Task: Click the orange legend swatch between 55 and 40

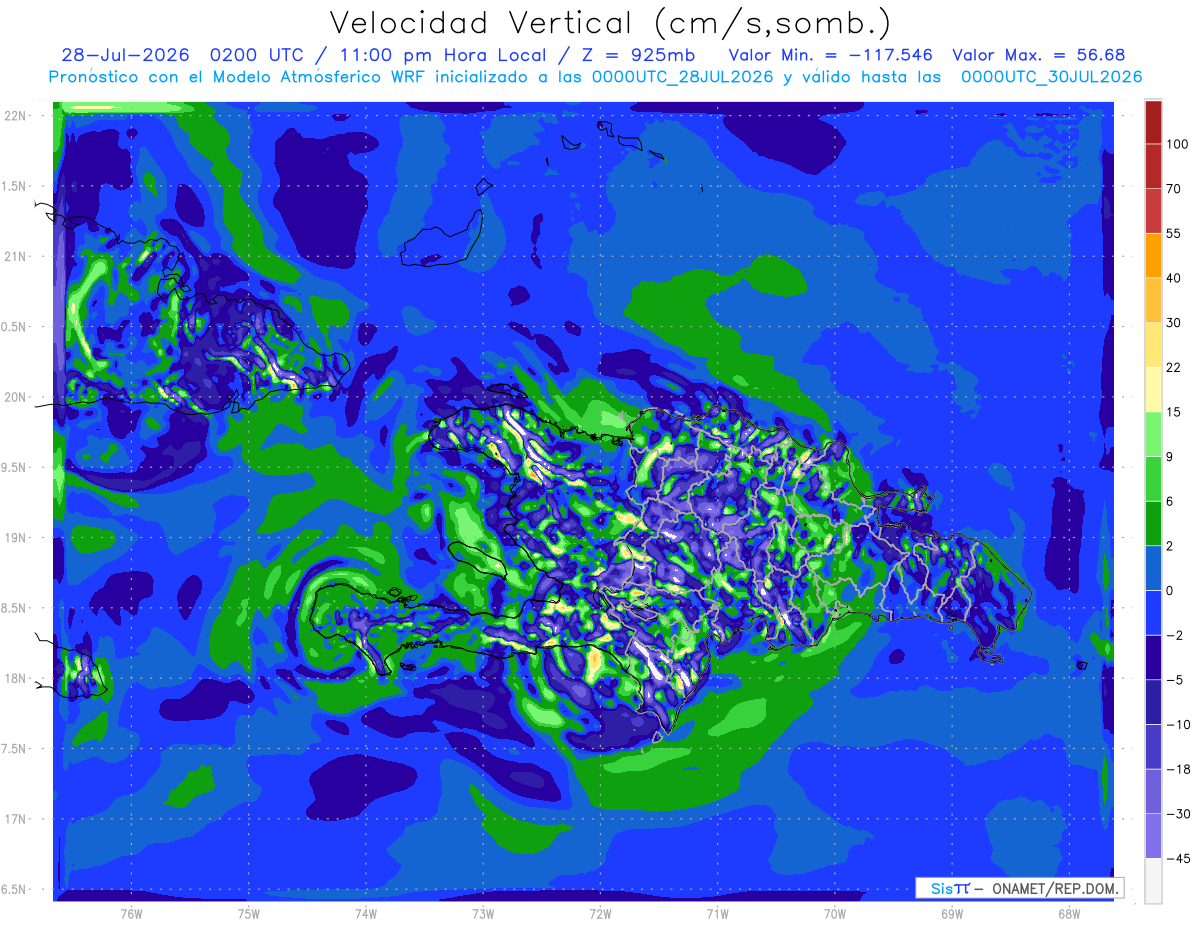Action: (1153, 255)
